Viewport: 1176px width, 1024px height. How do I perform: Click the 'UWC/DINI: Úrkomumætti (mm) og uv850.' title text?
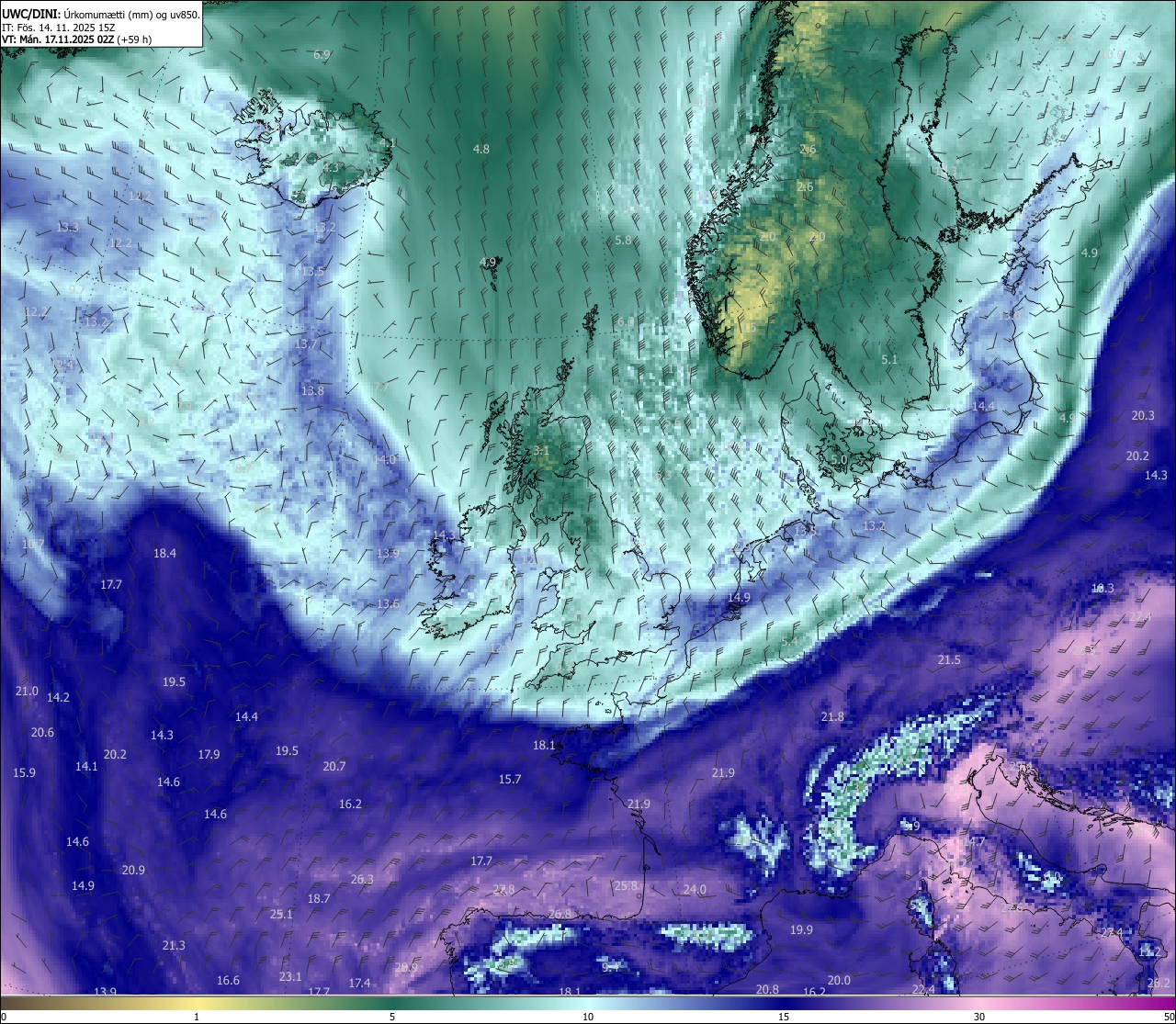pos(101,14)
